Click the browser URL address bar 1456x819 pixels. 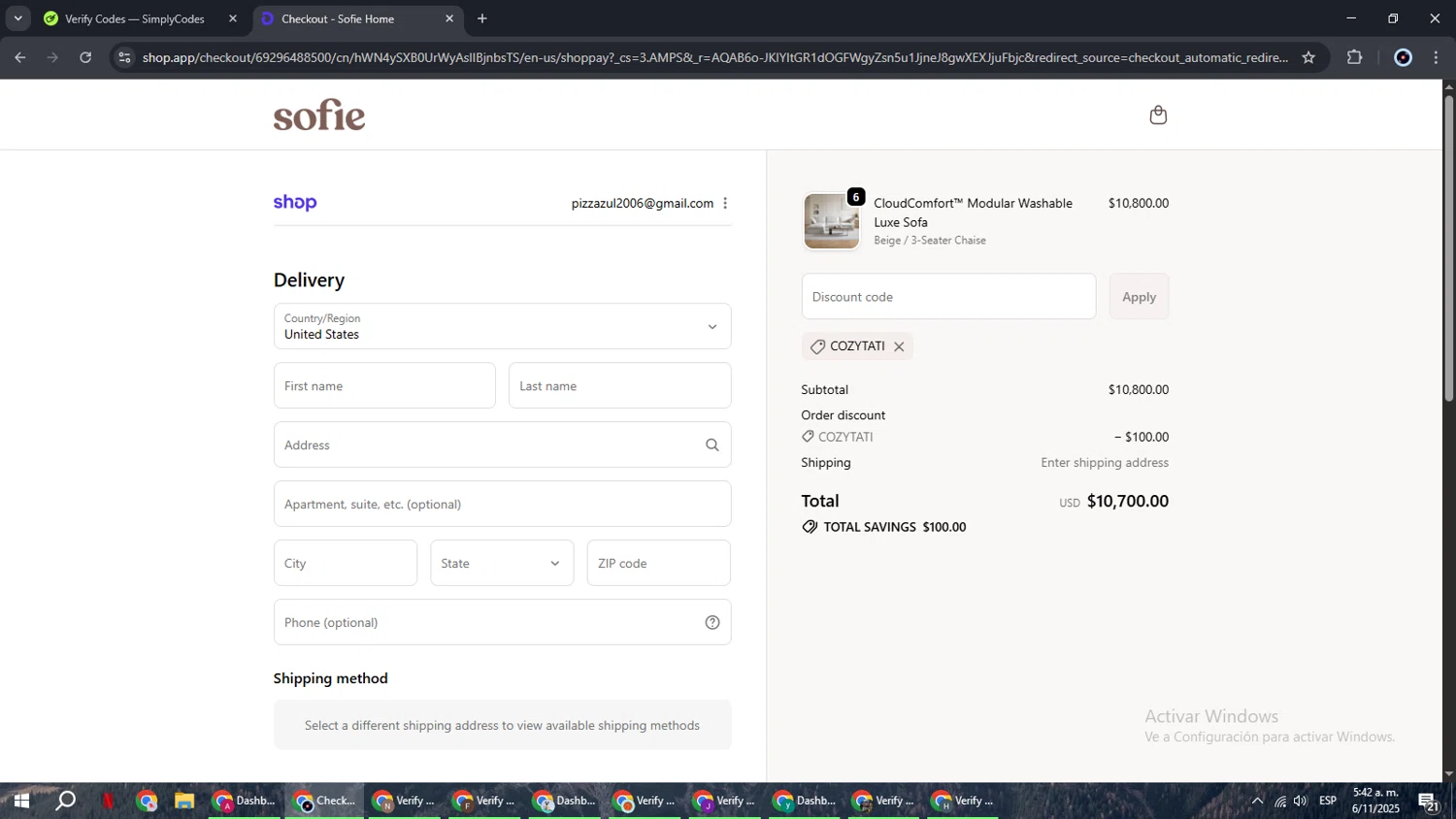715,57
